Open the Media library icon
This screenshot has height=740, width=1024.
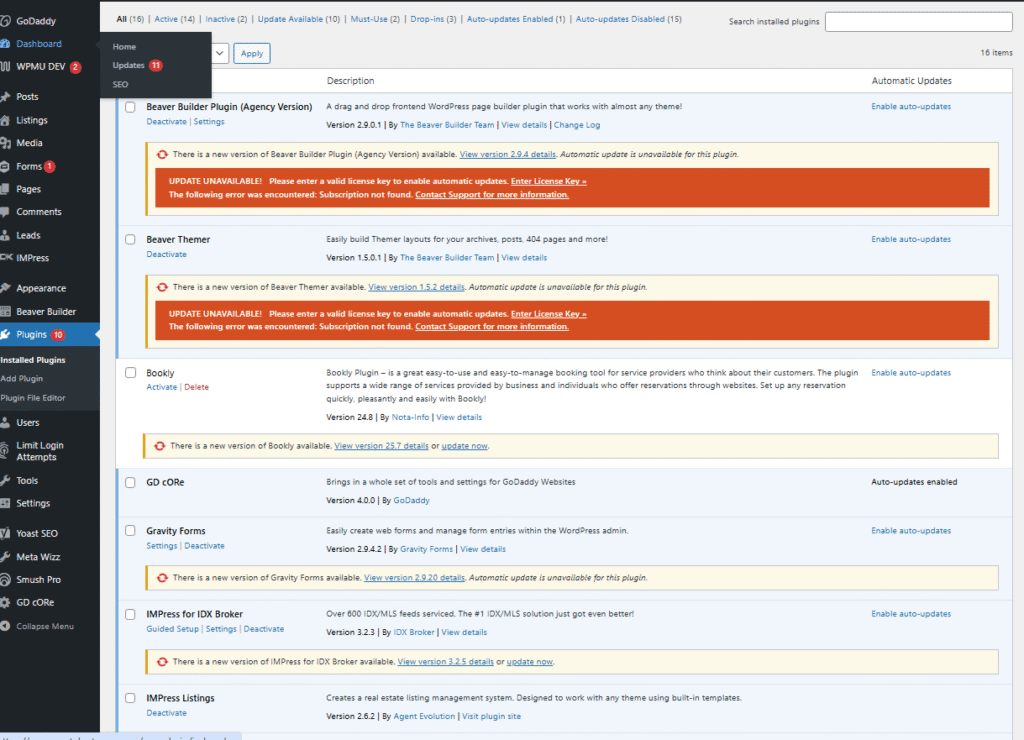pos(5,143)
